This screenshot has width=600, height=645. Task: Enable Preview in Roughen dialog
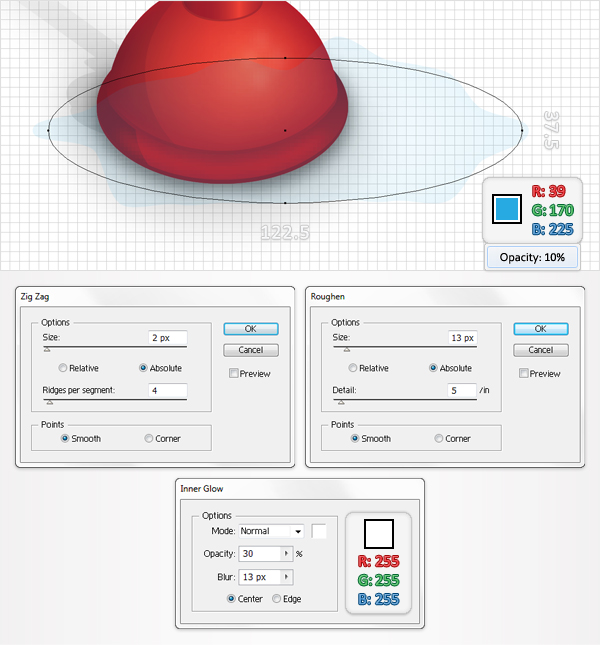tap(524, 373)
